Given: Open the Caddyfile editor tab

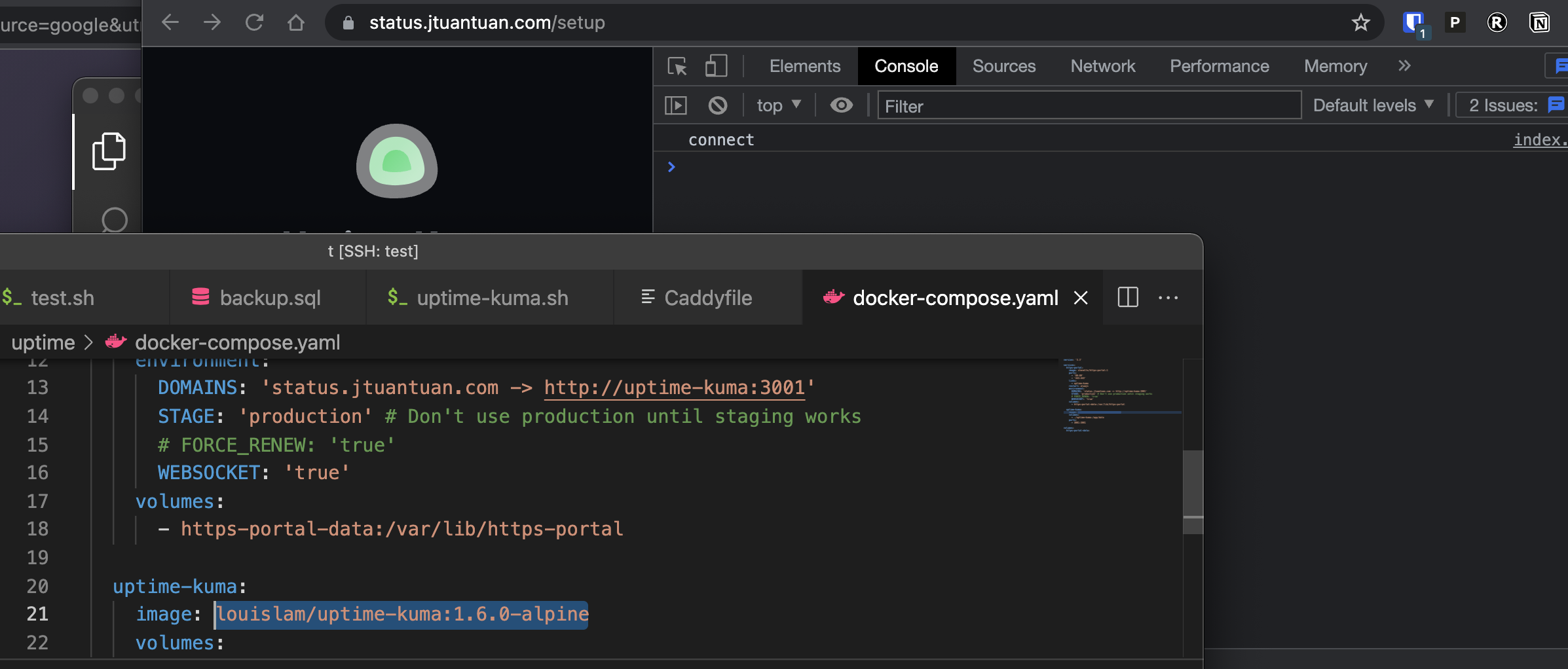Looking at the screenshot, I should pyautogui.click(x=708, y=298).
